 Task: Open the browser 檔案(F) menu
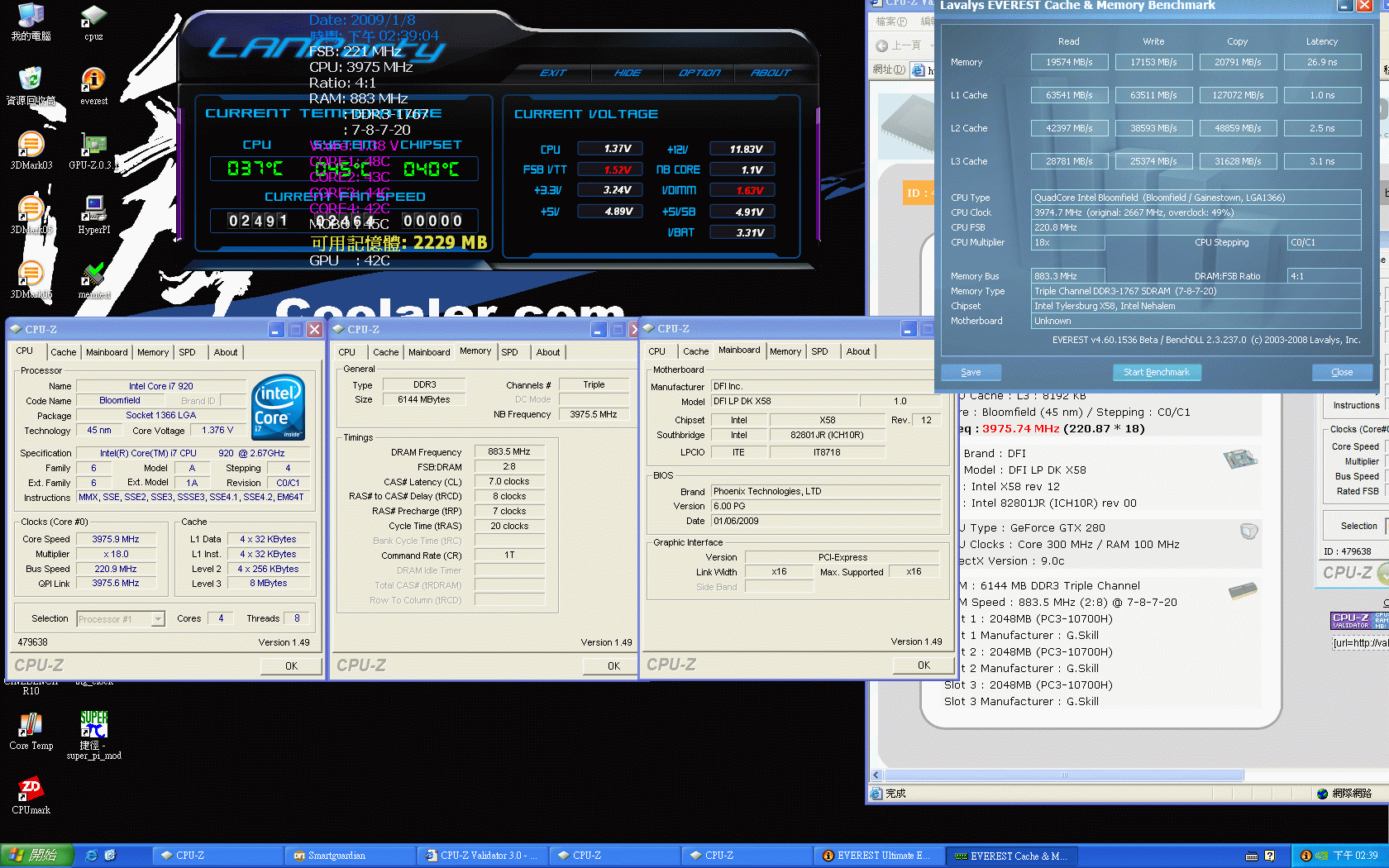click(891, 21)
